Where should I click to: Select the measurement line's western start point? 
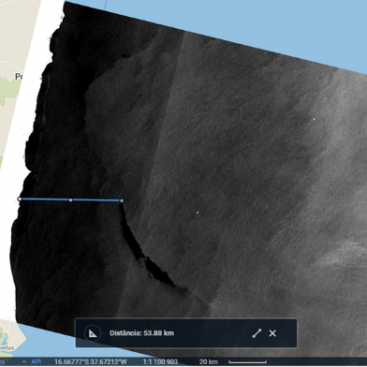(x=19, y=199)
